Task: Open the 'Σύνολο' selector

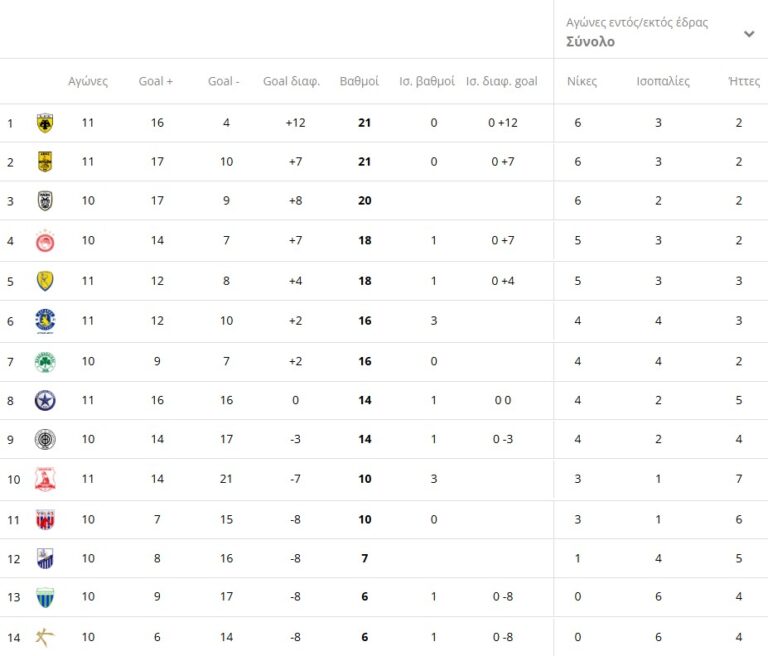Action: click(x=591, y=42)
